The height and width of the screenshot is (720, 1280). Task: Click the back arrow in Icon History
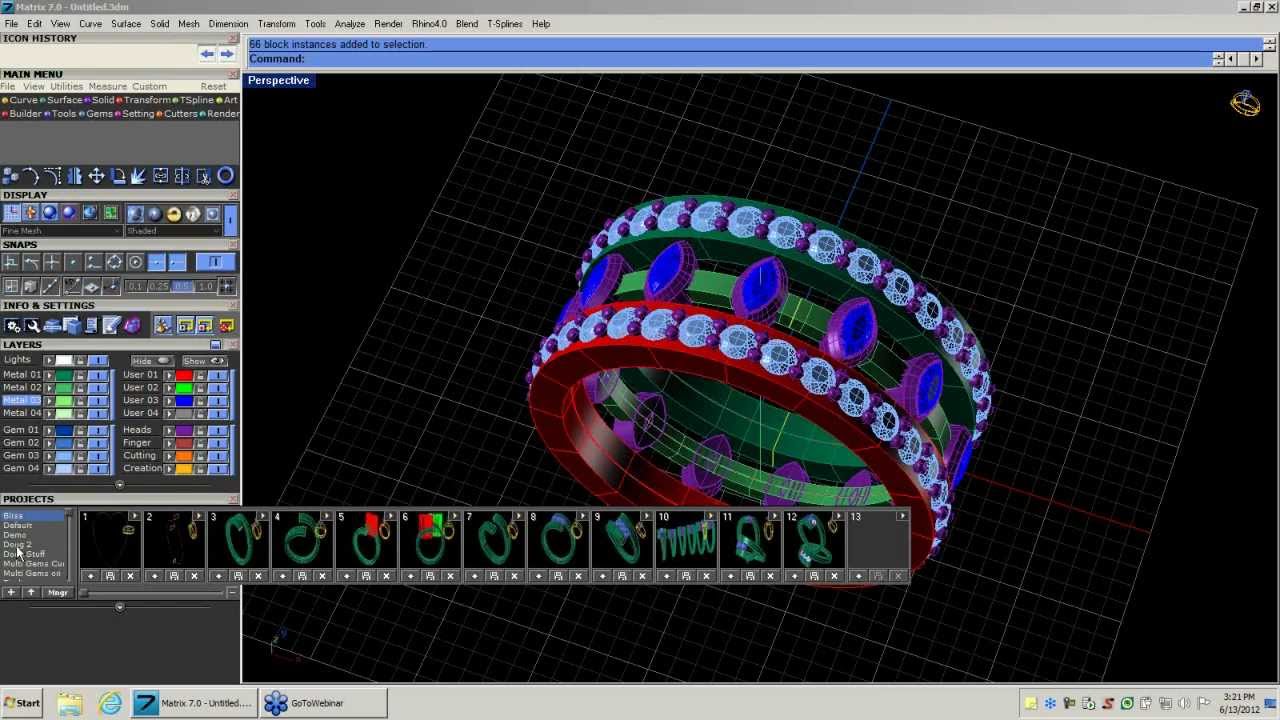tap(207, 54)
